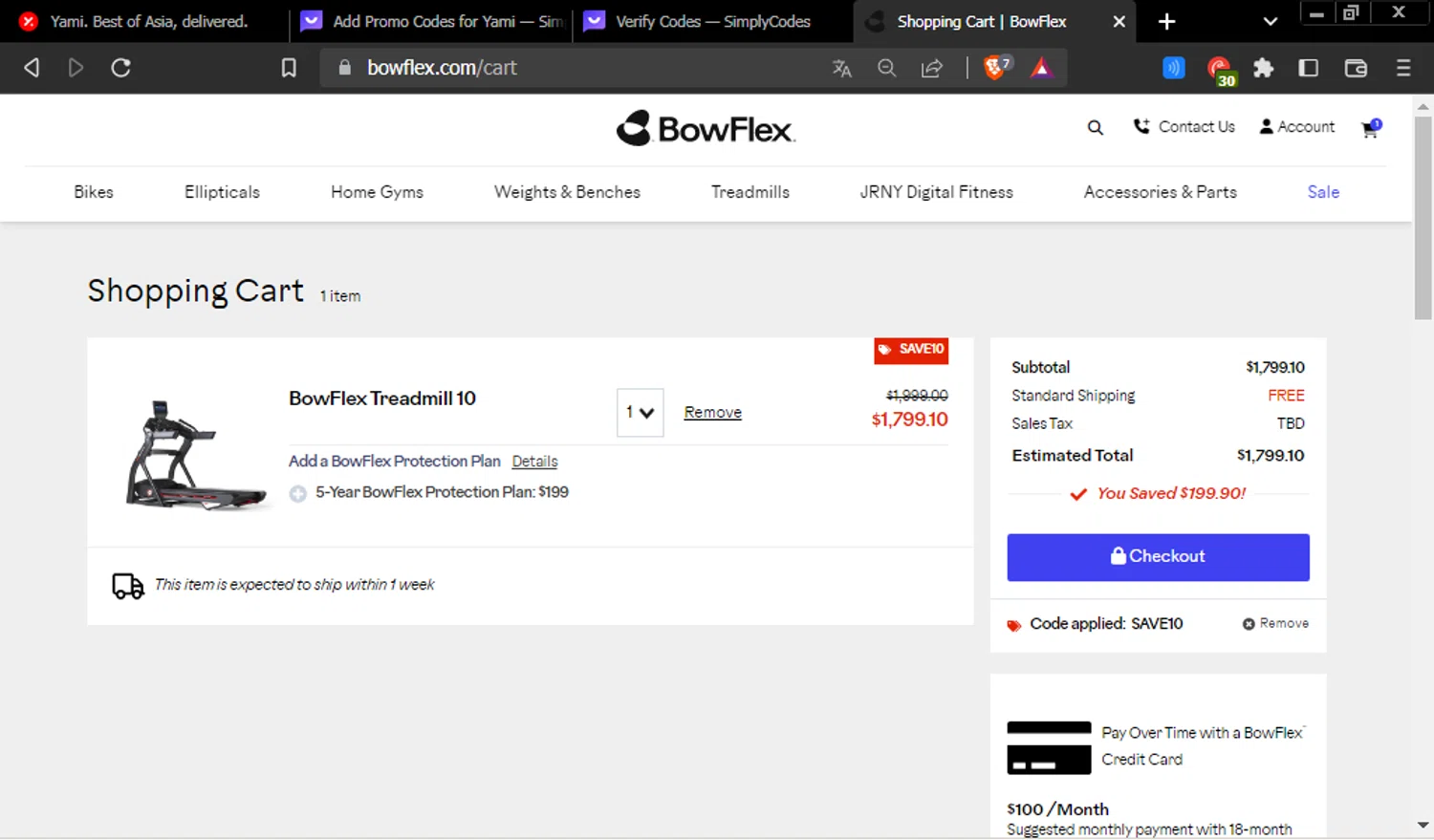The height and width of the screenshot is (840, 1434).
Task: Remove the applied SAVE10 code
Action: tap(1275, 623)
